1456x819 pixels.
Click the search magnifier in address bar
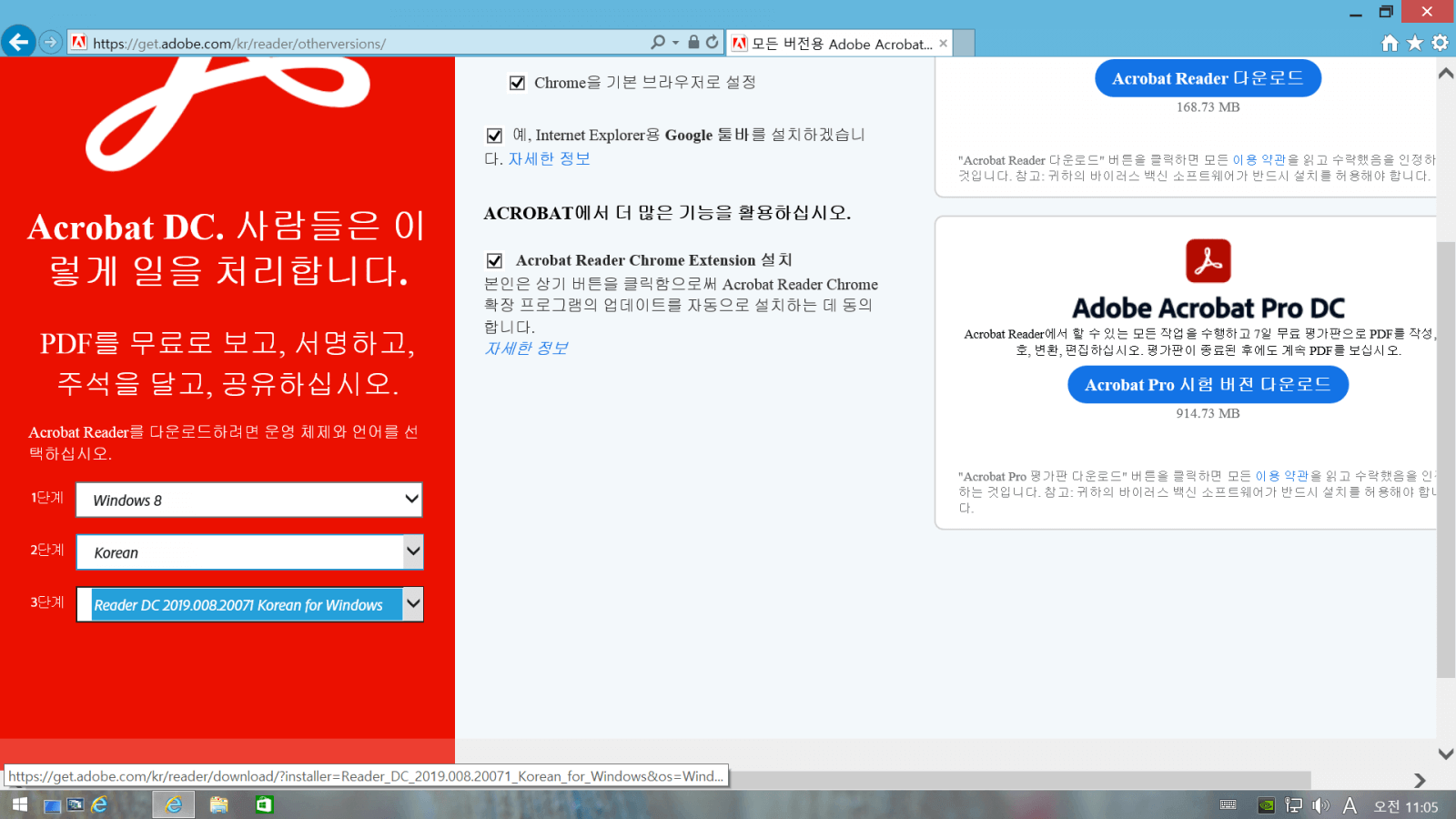point(658,42)
